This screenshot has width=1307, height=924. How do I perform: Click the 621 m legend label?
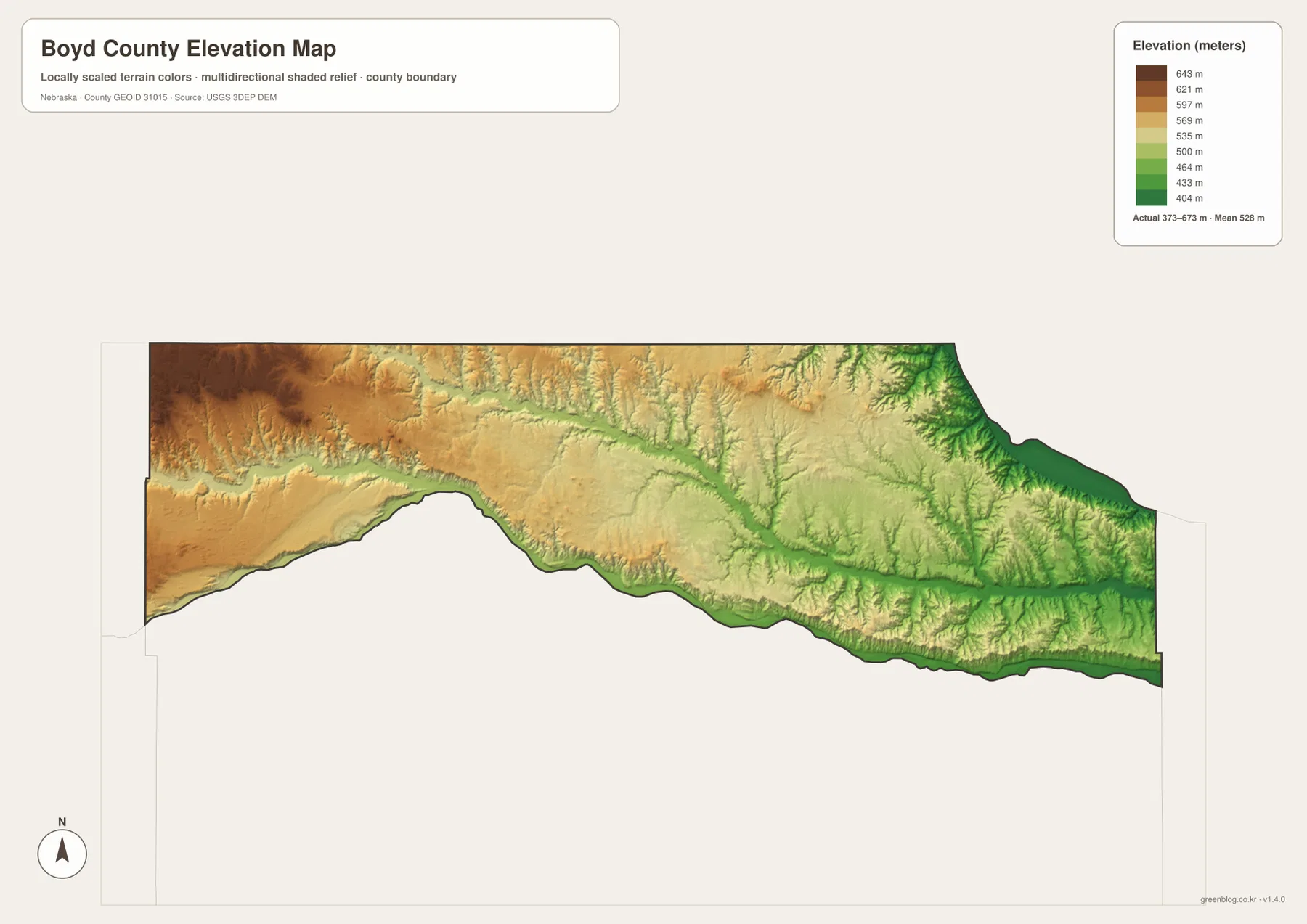pos(1189,89)
